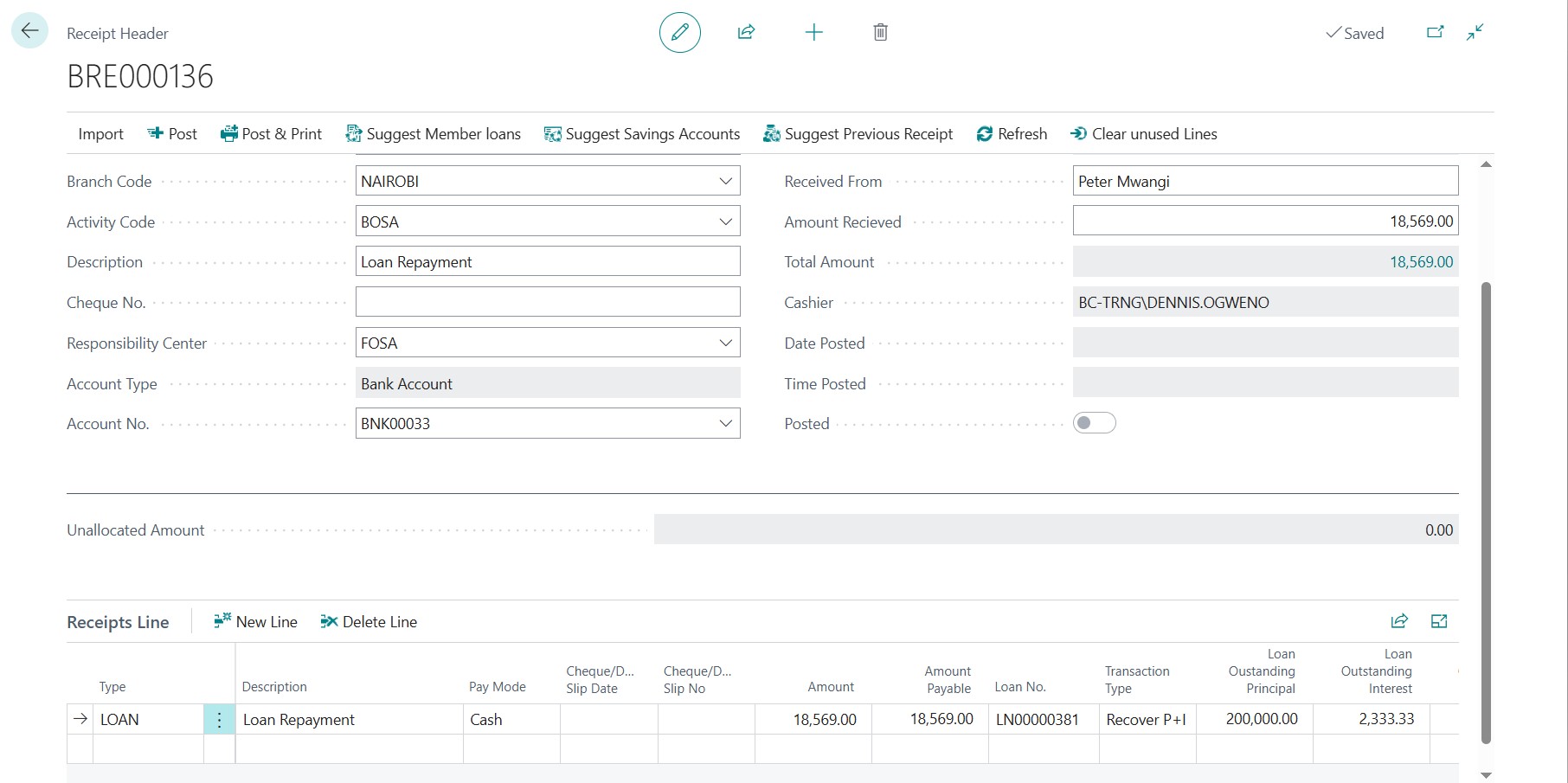Click the Cheque No. input field
This screenshot has height=783, width=1568.
[x=547, y=302]
